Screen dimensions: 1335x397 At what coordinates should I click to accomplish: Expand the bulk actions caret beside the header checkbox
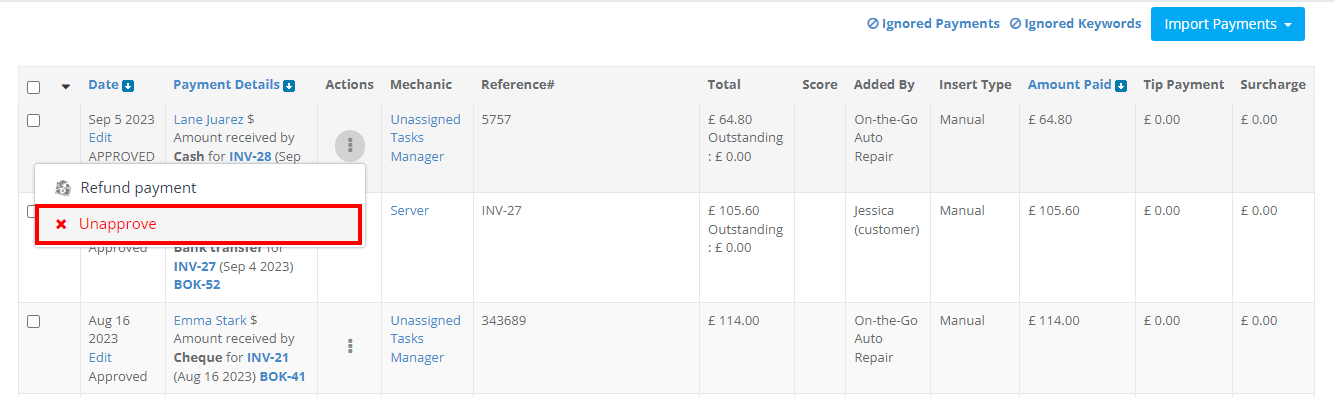(66, 87)
